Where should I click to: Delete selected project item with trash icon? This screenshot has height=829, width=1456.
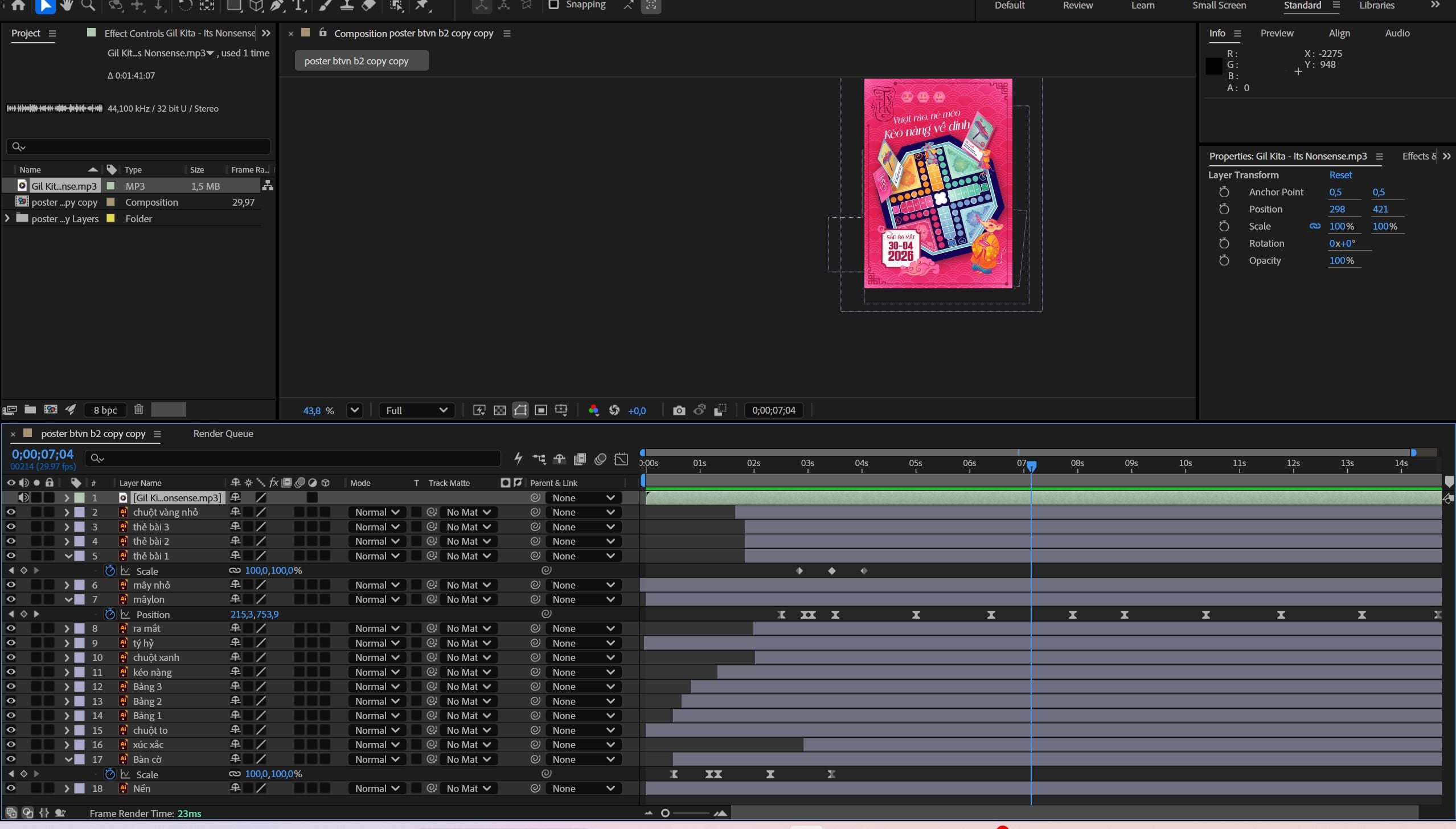[x=138, y=410]
